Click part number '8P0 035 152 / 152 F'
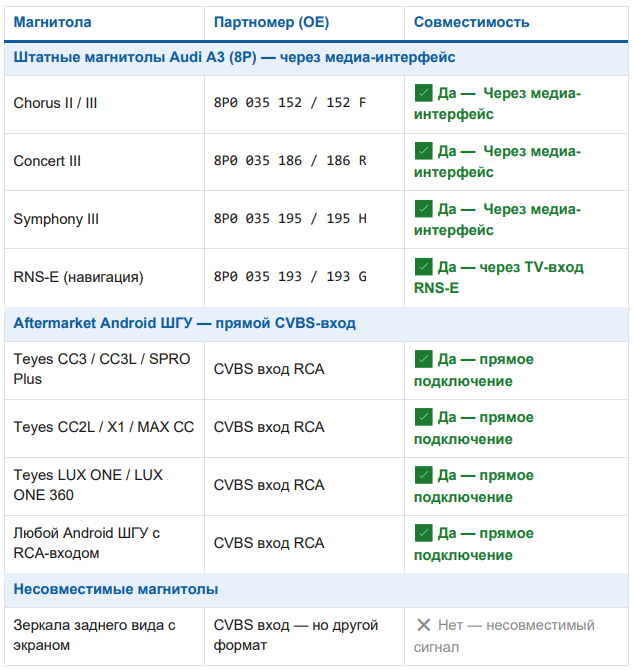The width and height of the screenshot is (633, 670). tap(290, 103)
